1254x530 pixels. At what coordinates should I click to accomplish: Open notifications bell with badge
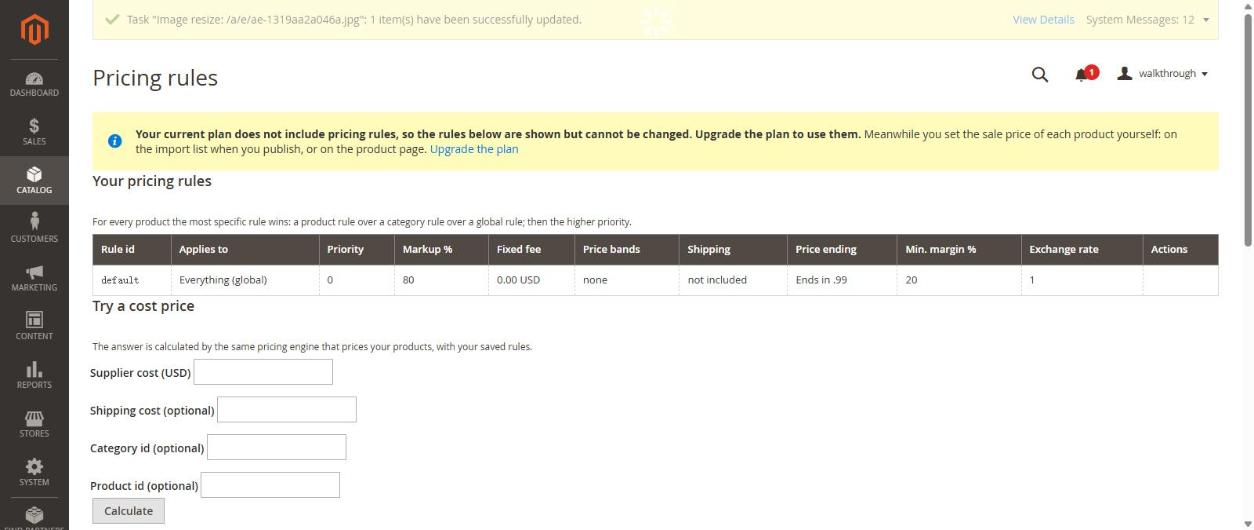pyautogui.click(x=1086, y=74)
